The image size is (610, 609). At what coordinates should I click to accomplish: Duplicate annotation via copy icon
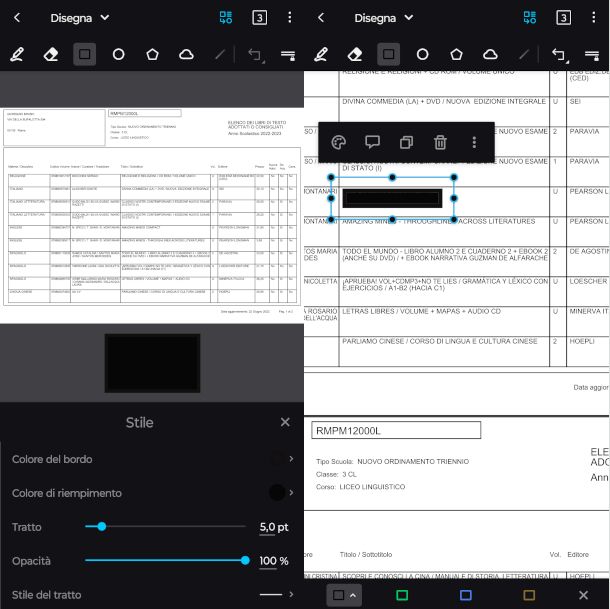point(406,142)
